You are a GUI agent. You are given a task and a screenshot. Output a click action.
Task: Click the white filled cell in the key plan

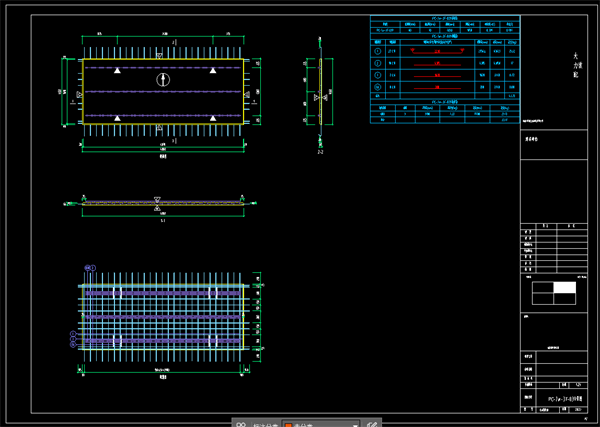(564, 287)
